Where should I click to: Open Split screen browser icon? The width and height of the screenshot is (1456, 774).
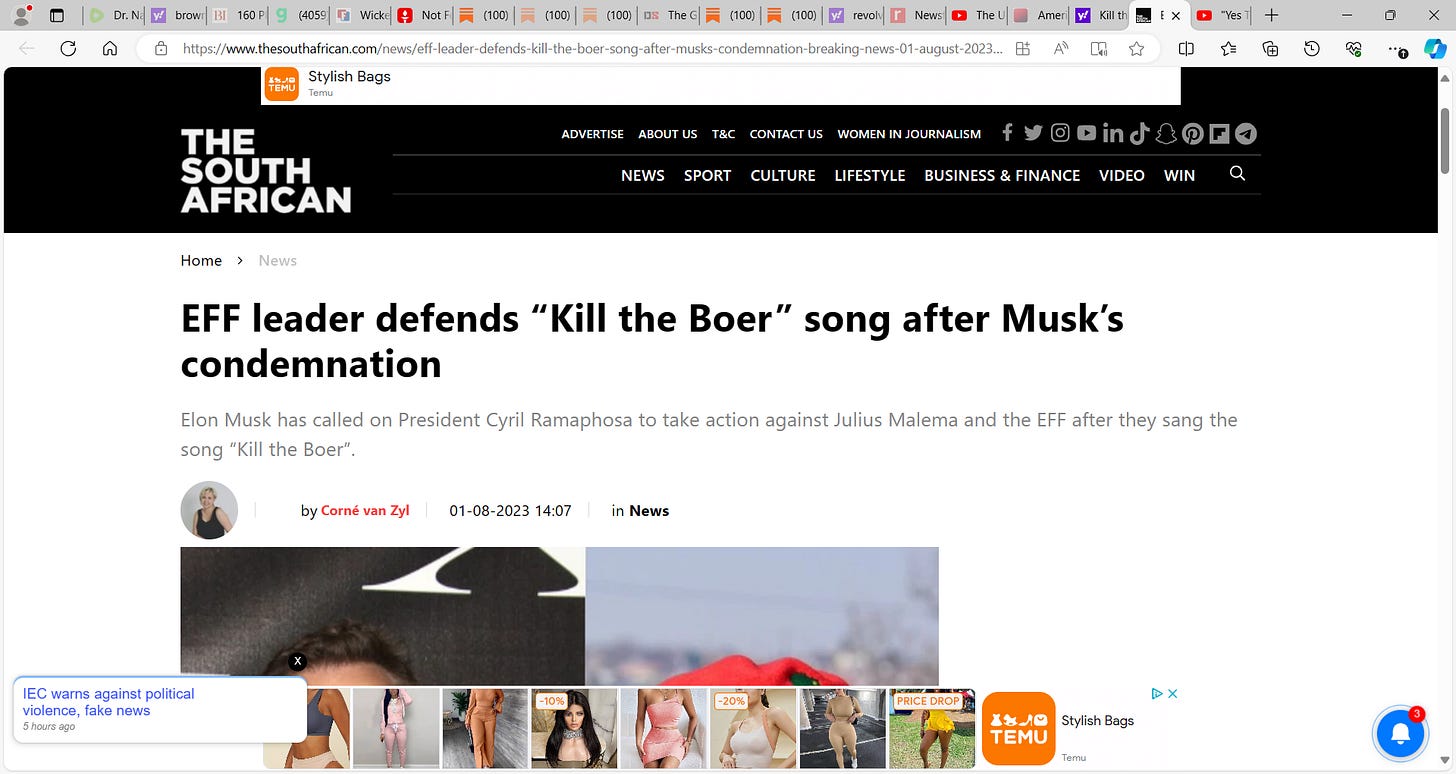click(1186, 48)
